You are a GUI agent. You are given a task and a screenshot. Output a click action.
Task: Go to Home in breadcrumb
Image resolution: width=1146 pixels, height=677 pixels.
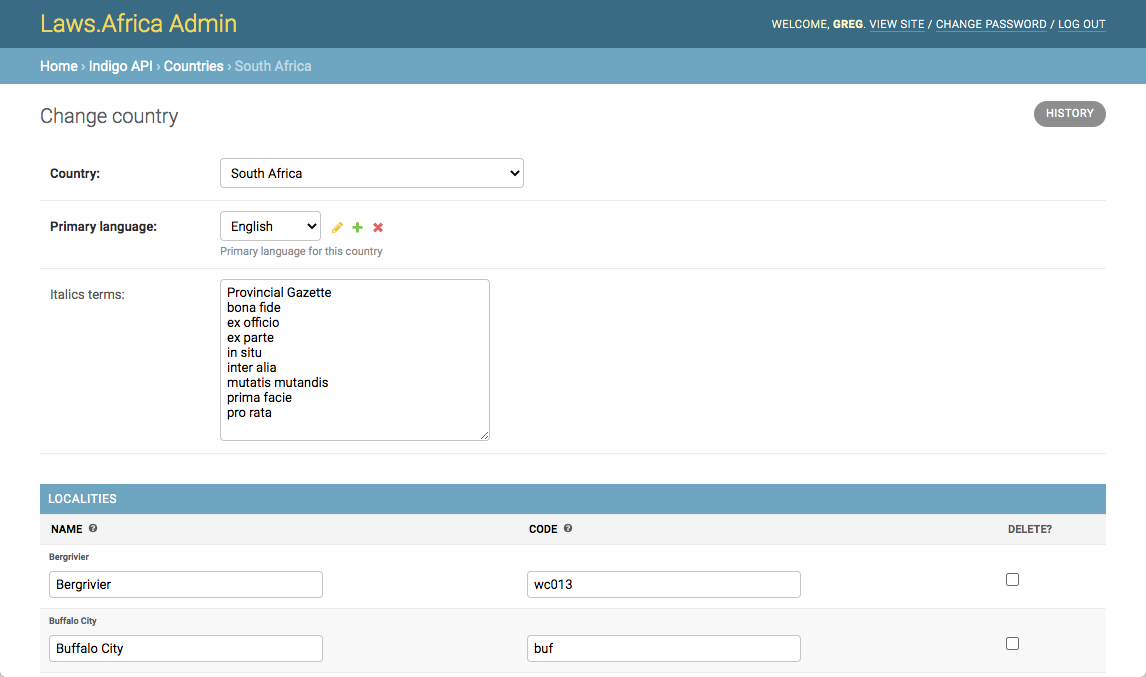pyautogui.click(x=58, y=66)
